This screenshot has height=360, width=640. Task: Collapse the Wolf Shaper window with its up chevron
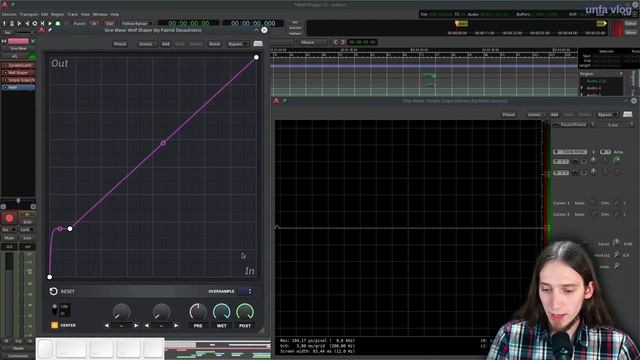[x=256, y=30]
